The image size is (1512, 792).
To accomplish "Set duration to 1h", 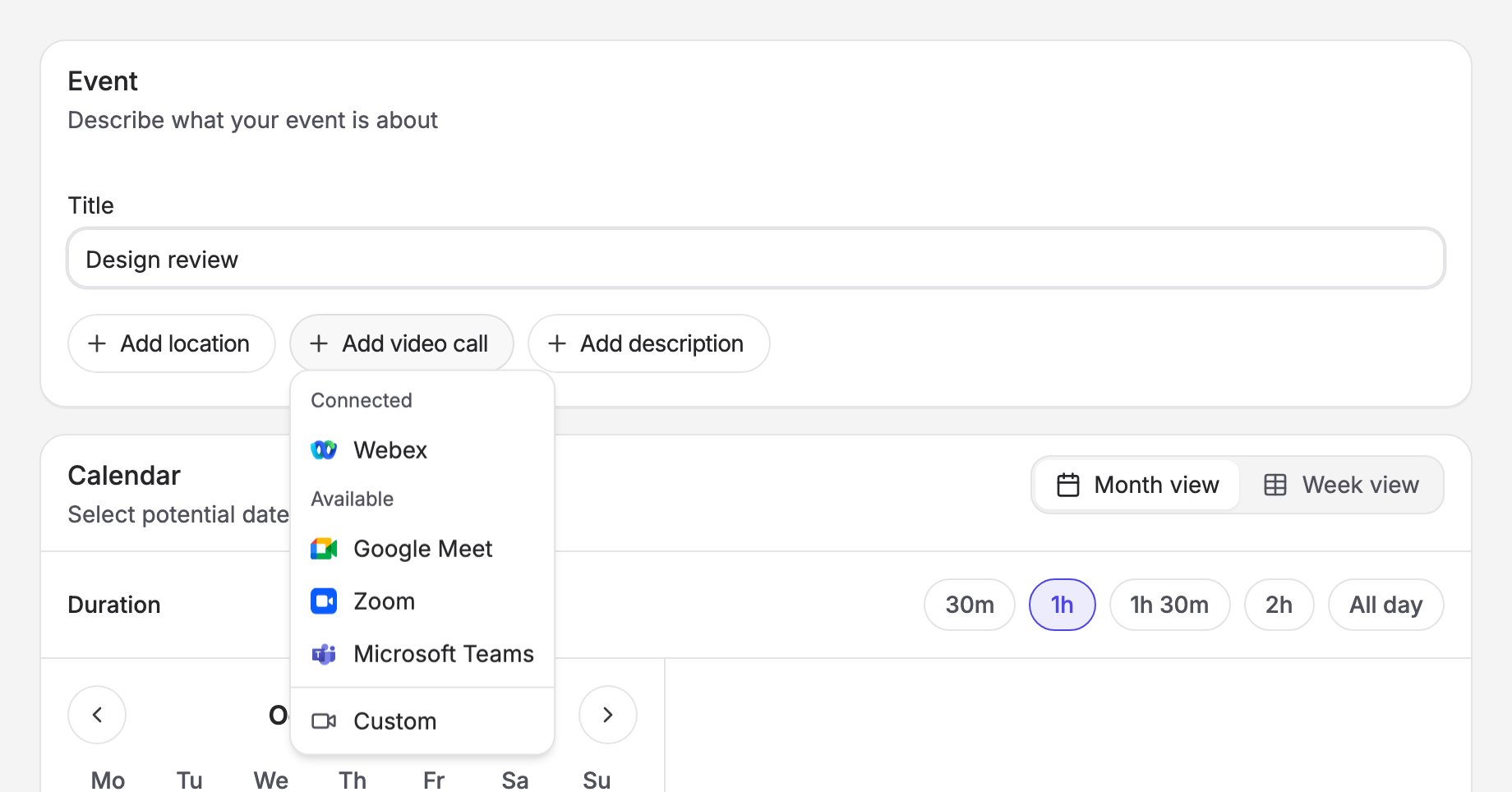I will (1063, 605).
